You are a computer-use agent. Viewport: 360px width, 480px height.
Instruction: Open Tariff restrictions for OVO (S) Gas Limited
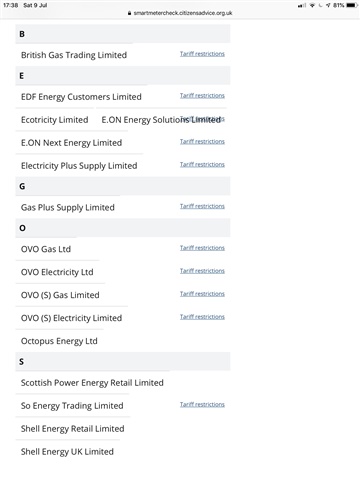202,294
